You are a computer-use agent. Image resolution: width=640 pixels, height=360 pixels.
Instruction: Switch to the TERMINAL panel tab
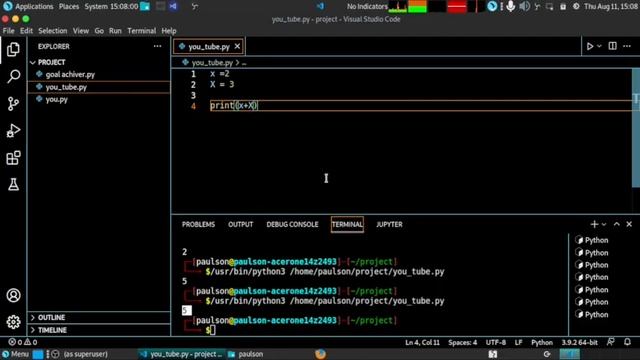(347, 224)
